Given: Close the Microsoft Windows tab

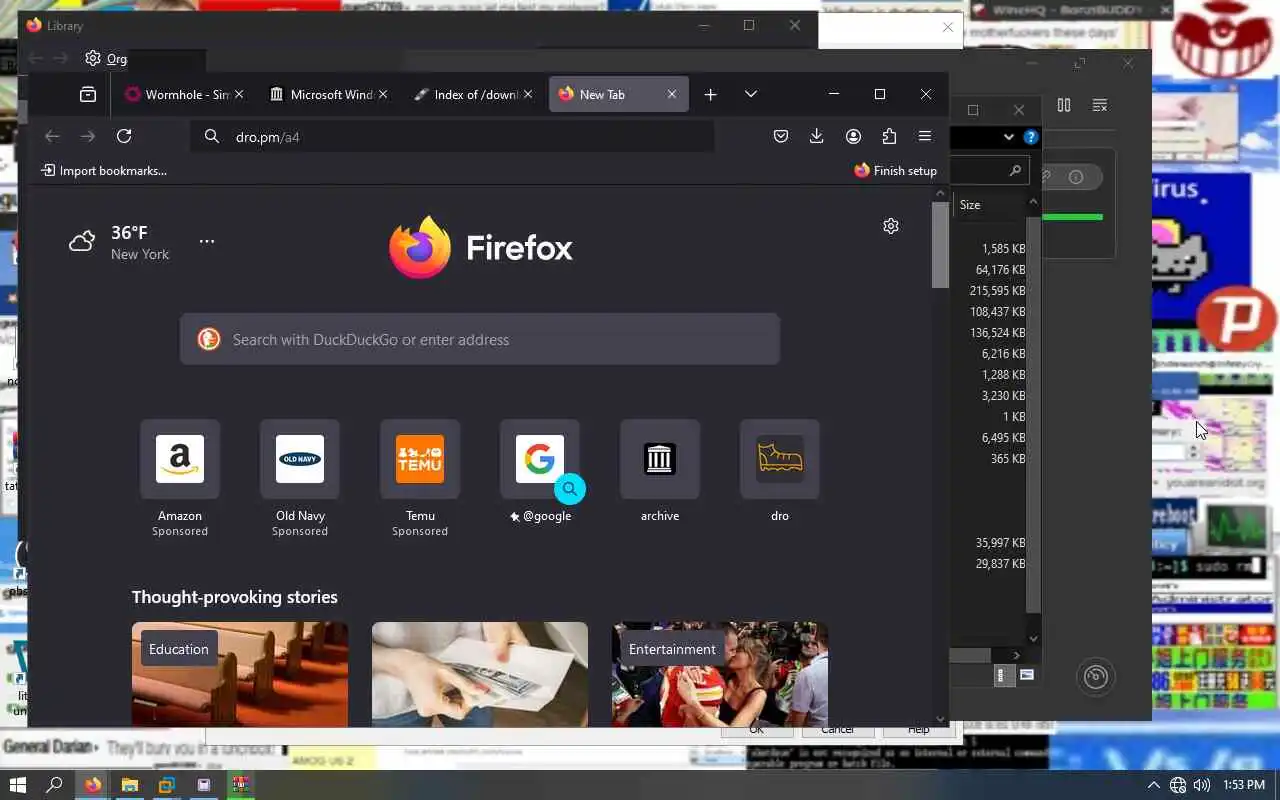Looking at the screenshot, I should pos(383,94).
